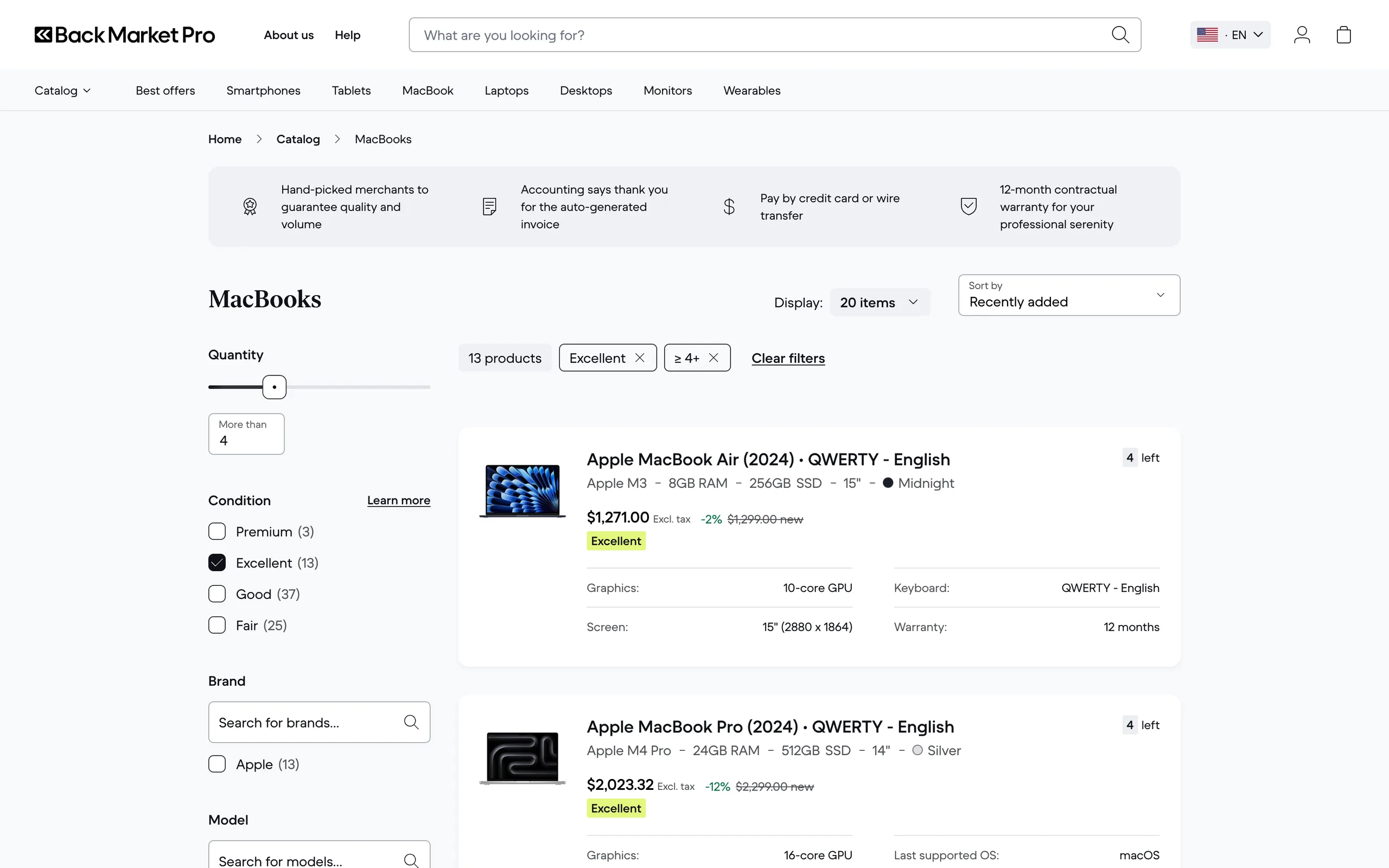Screen dimensions: 1389x868
Task: Open the user account icon
Action: (x=1302, y=35)
